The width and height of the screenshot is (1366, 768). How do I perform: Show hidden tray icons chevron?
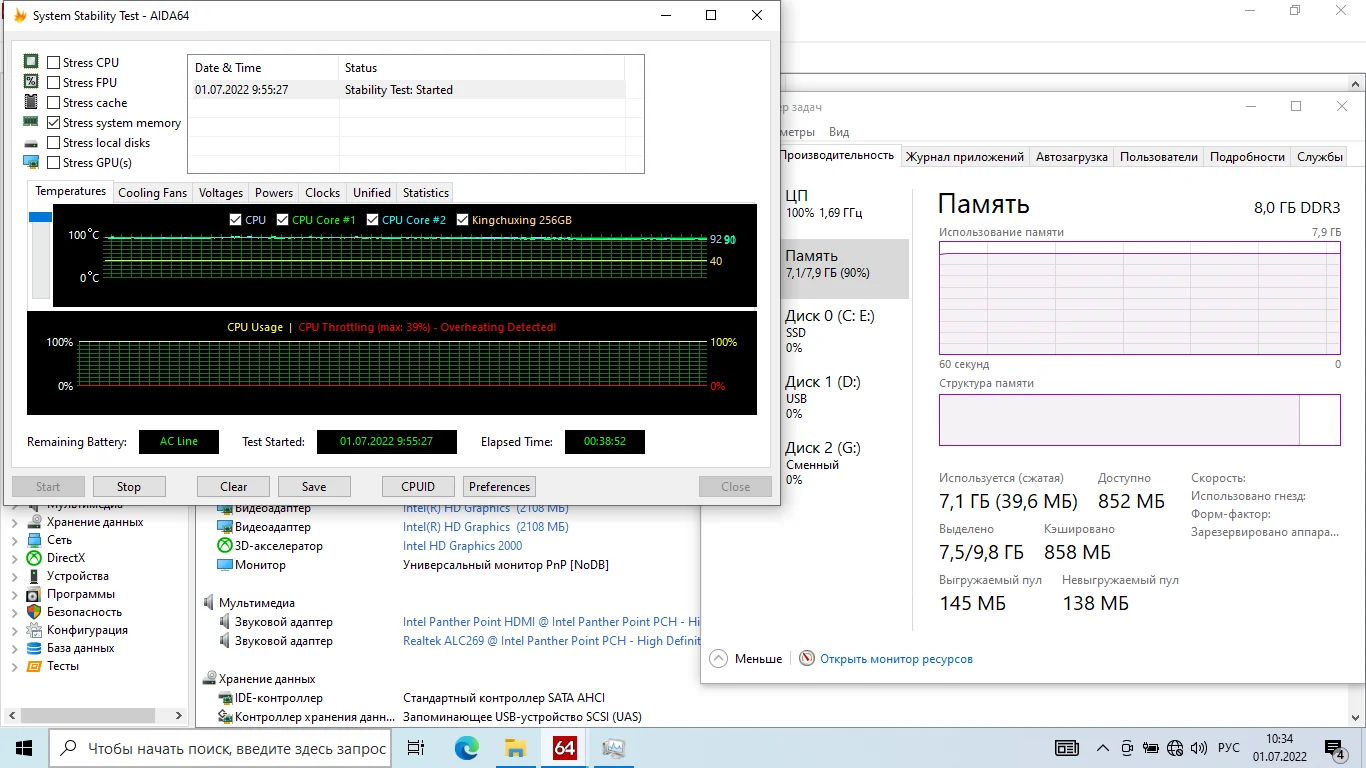(1103, 748)
